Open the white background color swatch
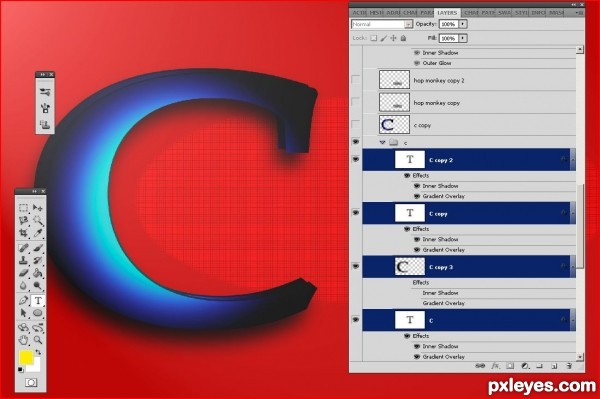This screenshot has width=600, height=399. pos(35,366)
